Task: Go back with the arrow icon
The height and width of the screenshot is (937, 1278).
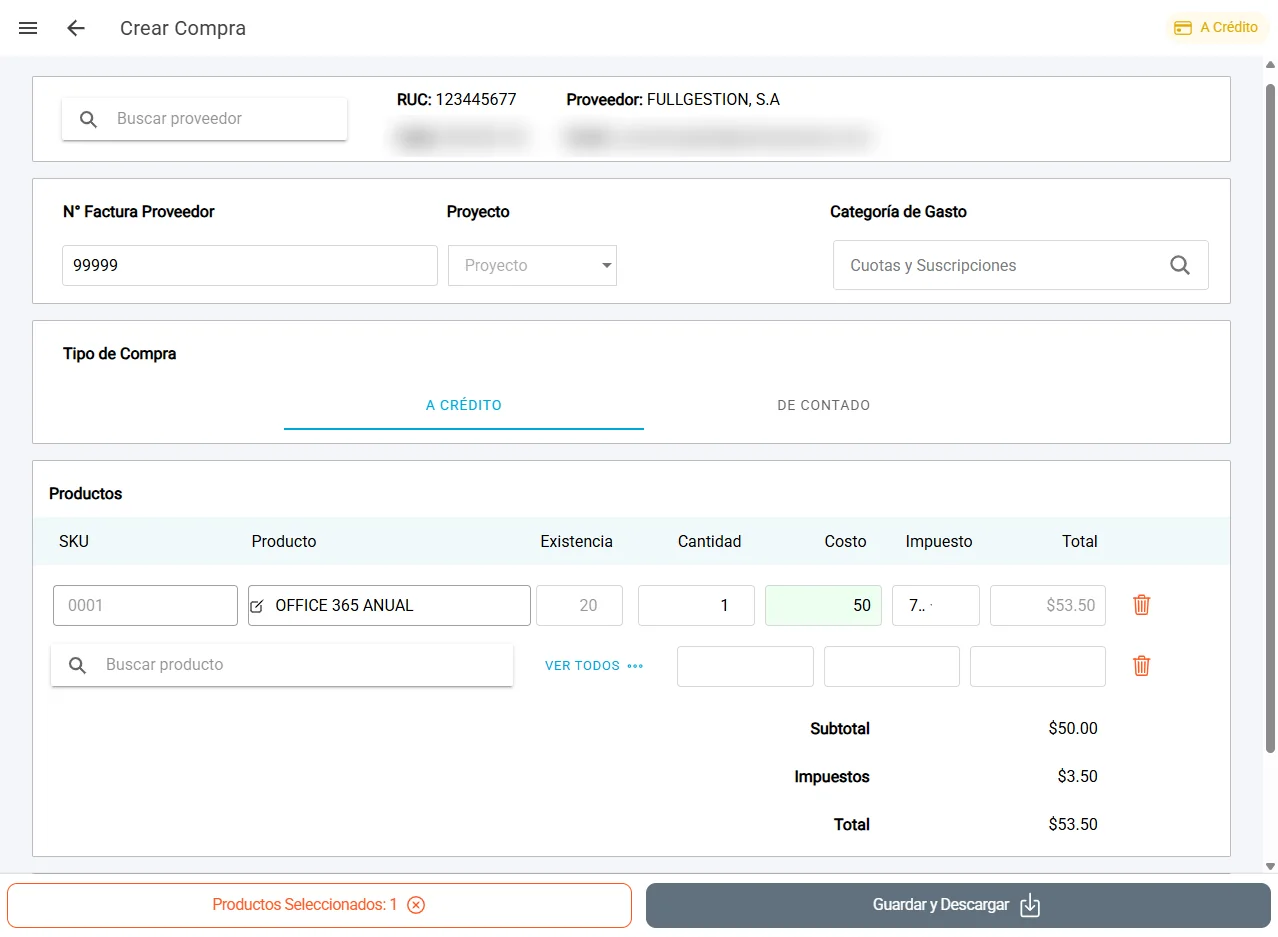Action: click(76, 28)
